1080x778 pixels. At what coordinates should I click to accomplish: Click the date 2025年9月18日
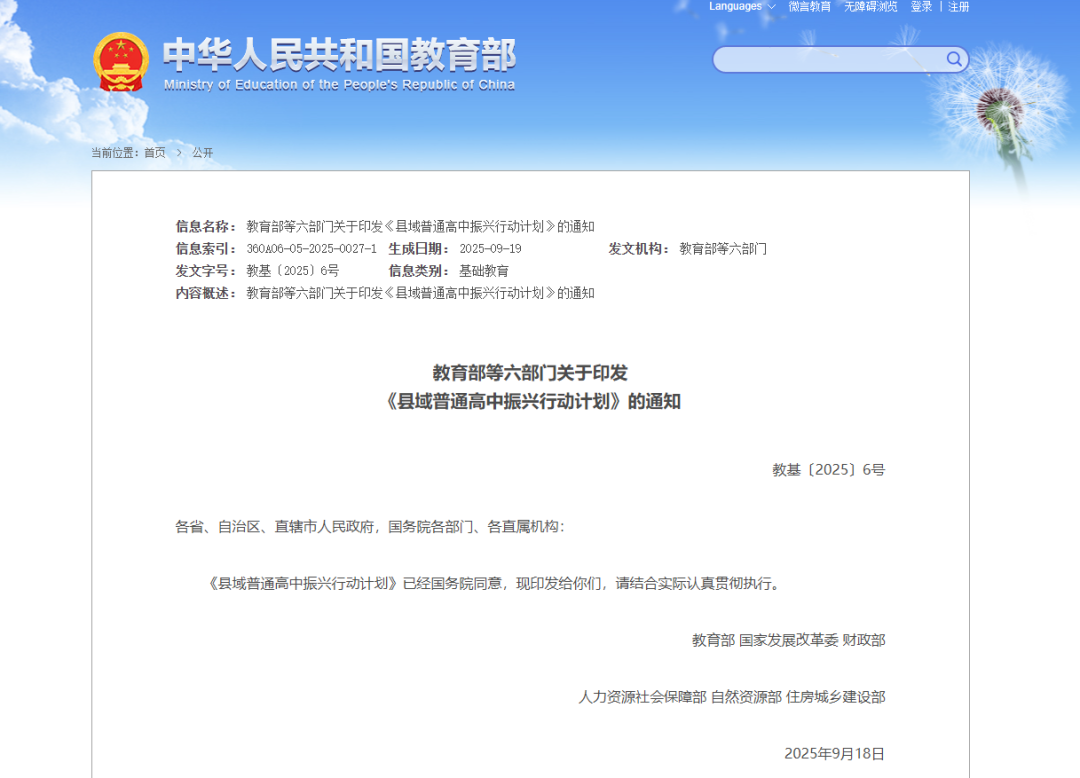pos(834,754)
